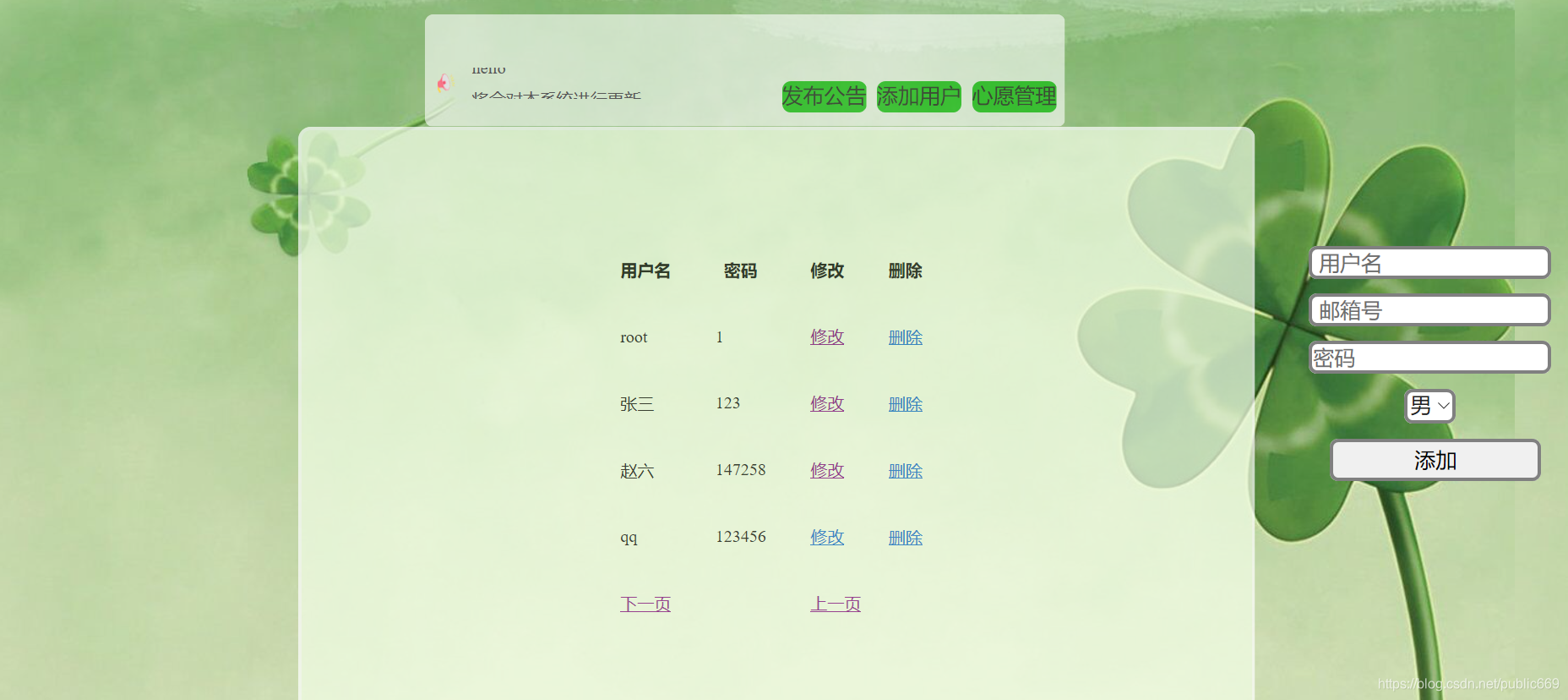Screen dimensions: 1568x700
Task: Select the username text 张三
Action: [x=637, y=404]
